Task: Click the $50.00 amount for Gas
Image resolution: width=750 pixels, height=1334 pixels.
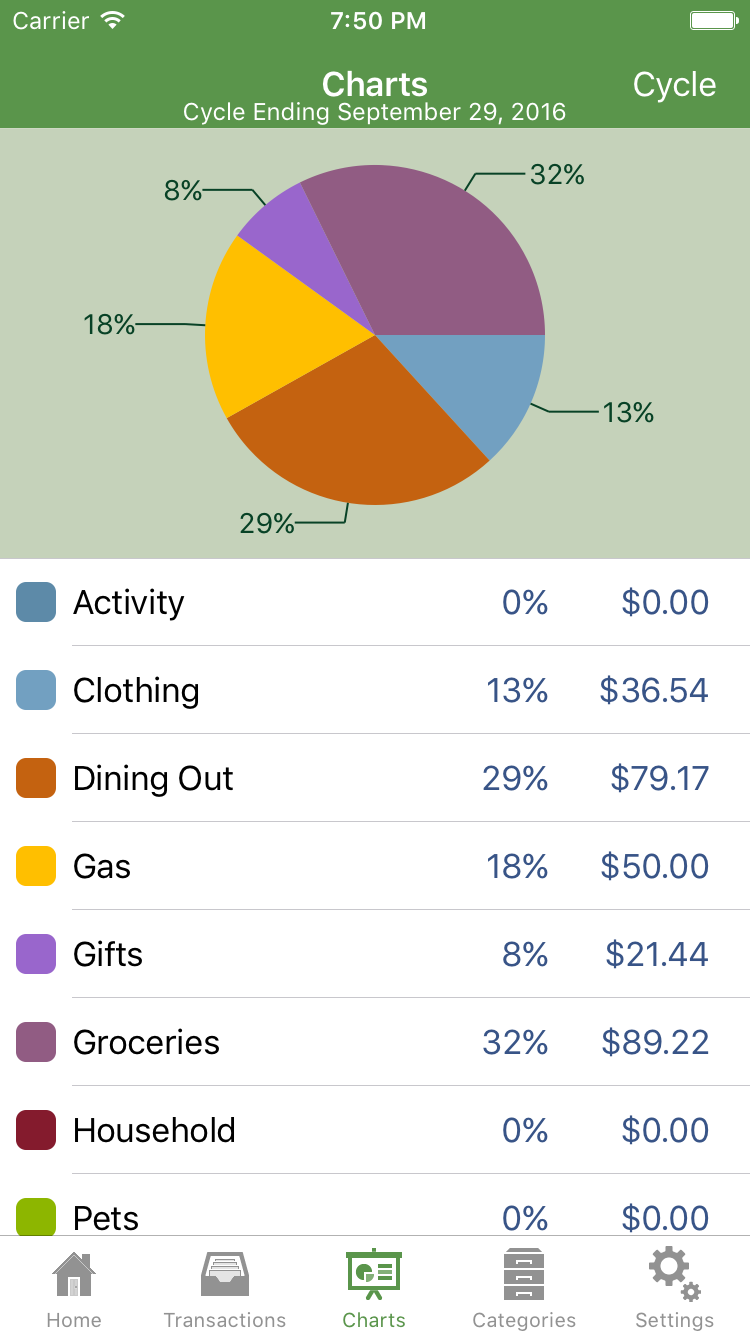Action: [654, 866]
